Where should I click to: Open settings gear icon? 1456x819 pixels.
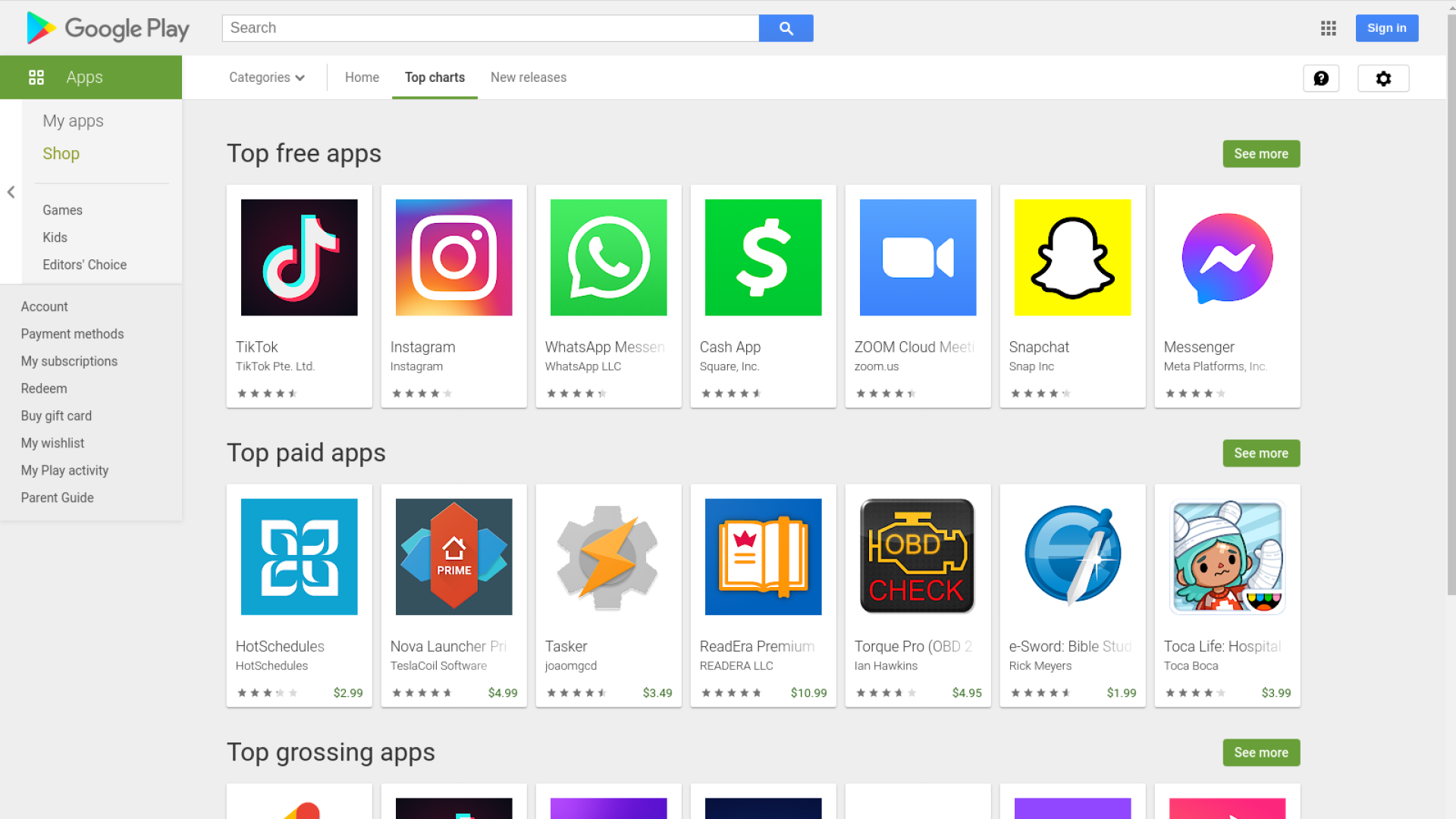coord(1383,78)
